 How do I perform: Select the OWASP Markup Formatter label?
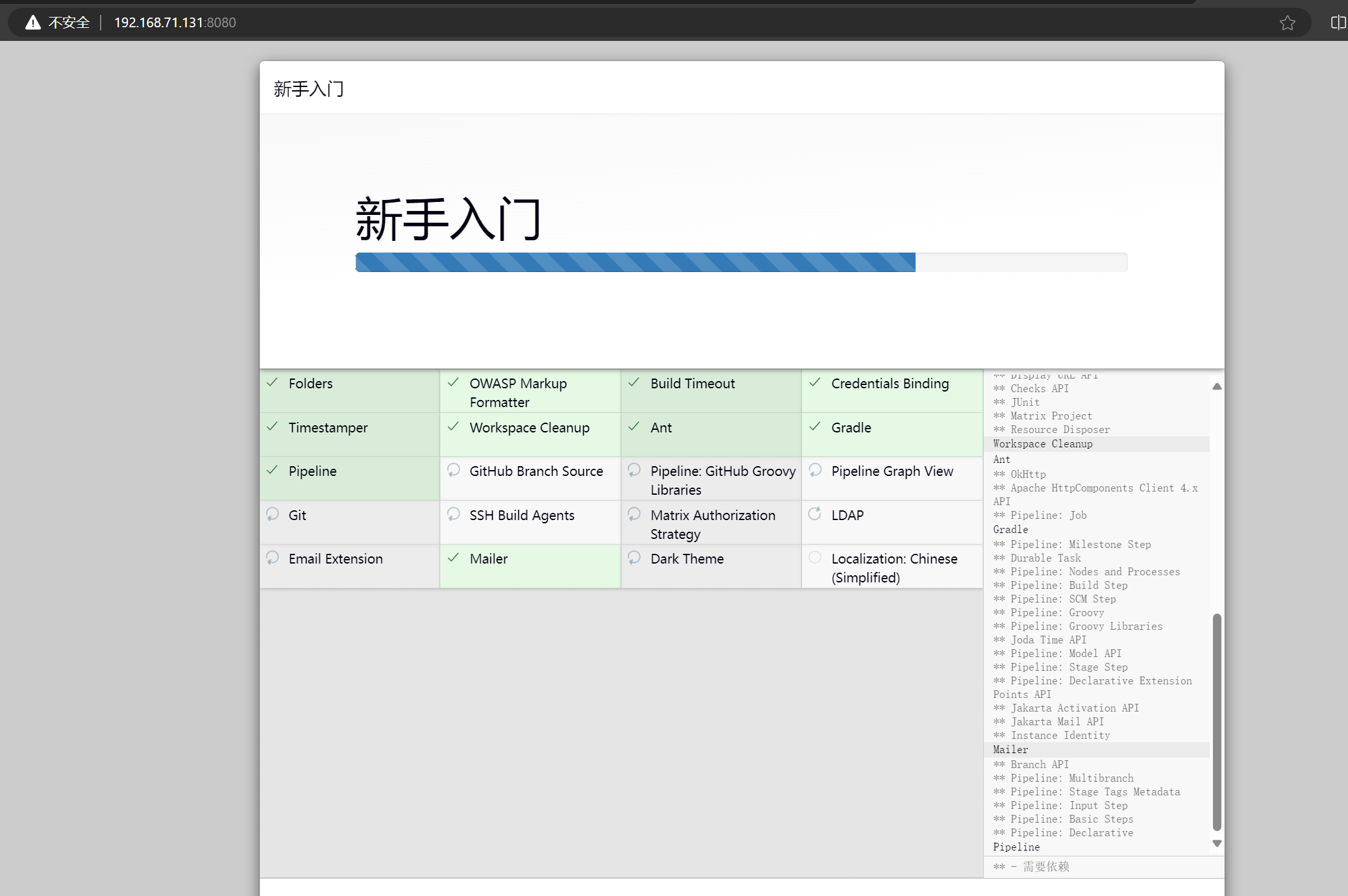point(518,393)
